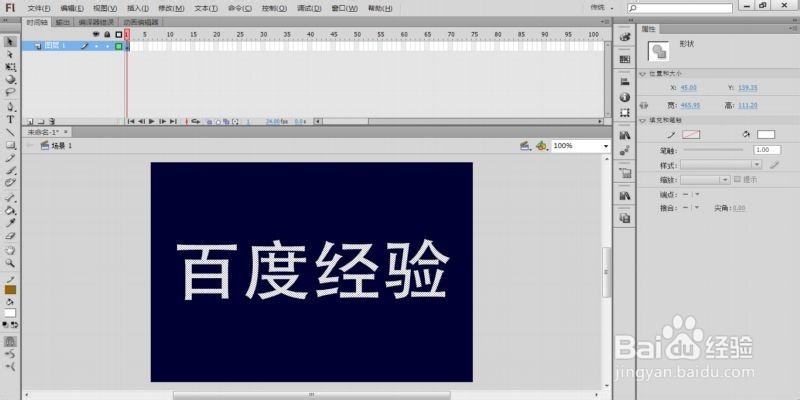Click the New Layer icon
The image size is (800, 400).
(x=30, y=122)
